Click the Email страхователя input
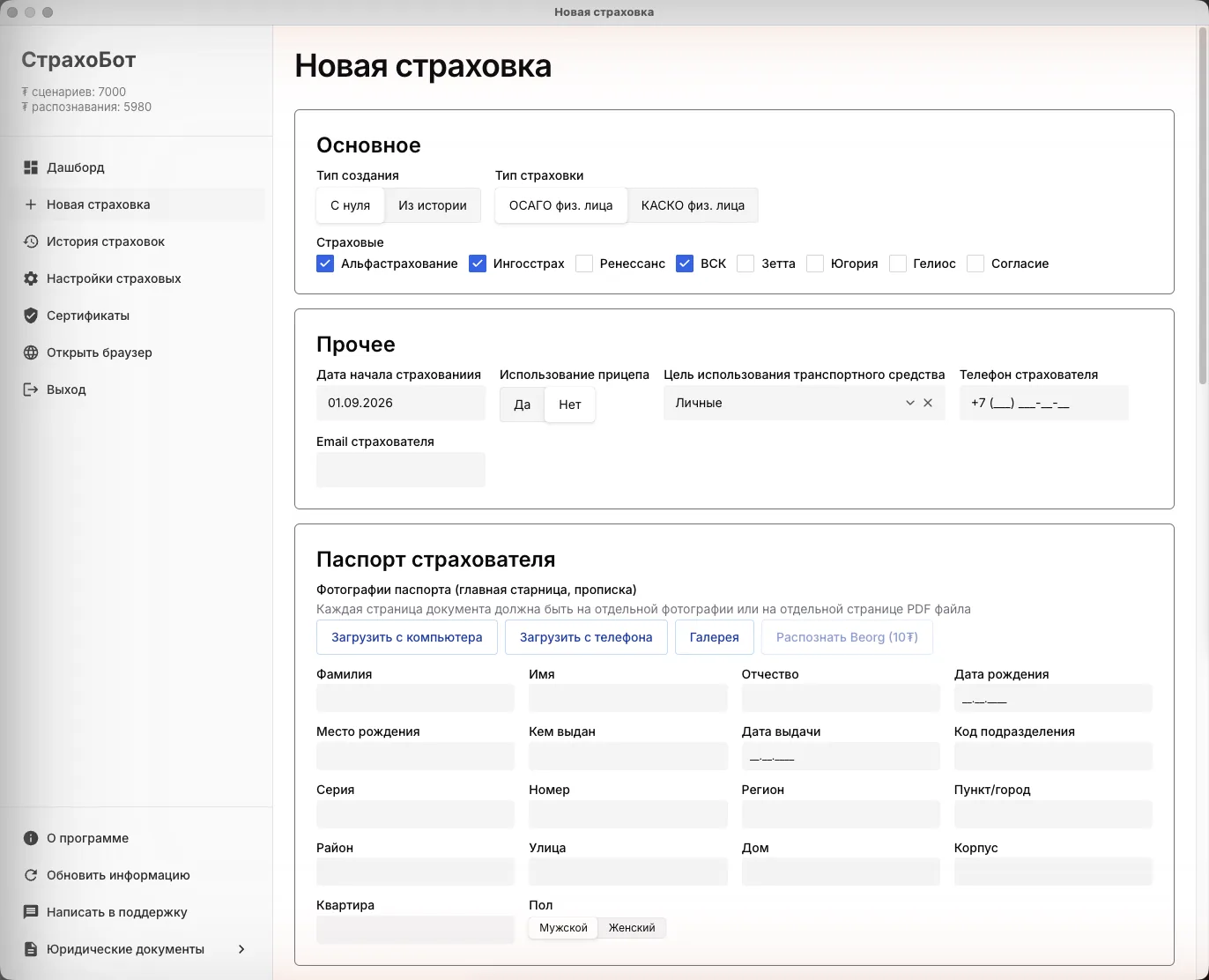 401,470
